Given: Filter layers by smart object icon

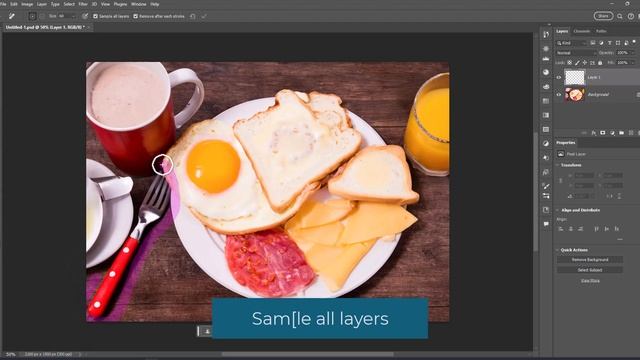Looking at the screenshot, I should click(626, 43).
